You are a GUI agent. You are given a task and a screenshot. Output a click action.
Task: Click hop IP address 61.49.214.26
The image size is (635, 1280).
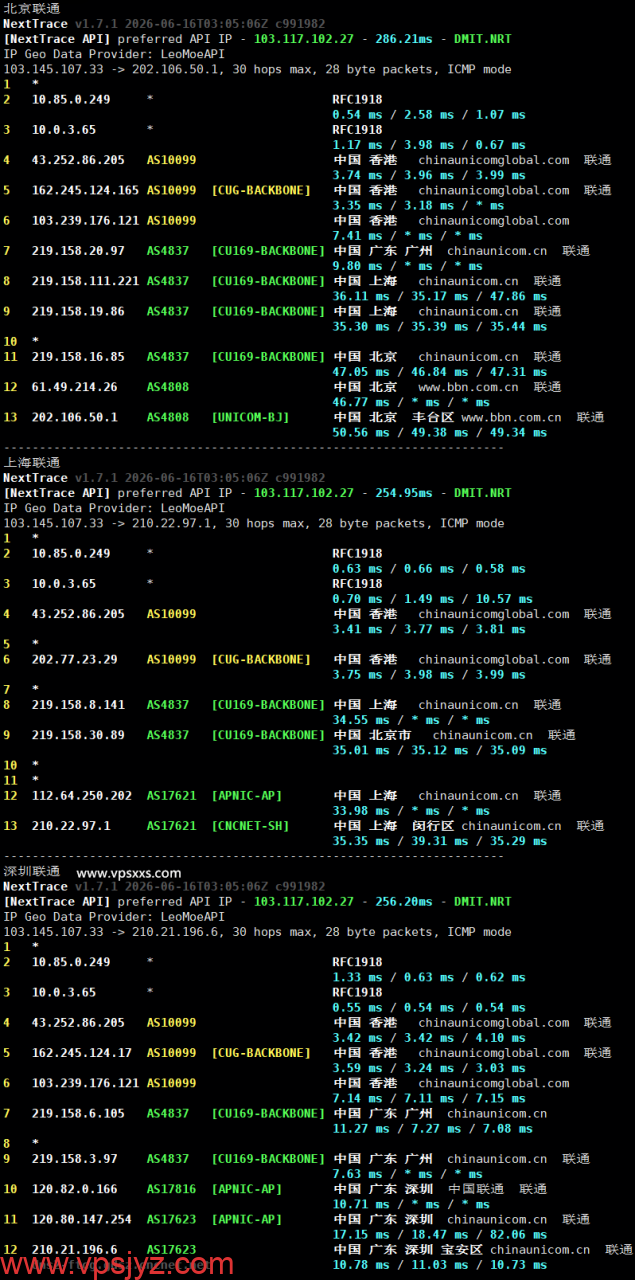[x=74, y=387]
